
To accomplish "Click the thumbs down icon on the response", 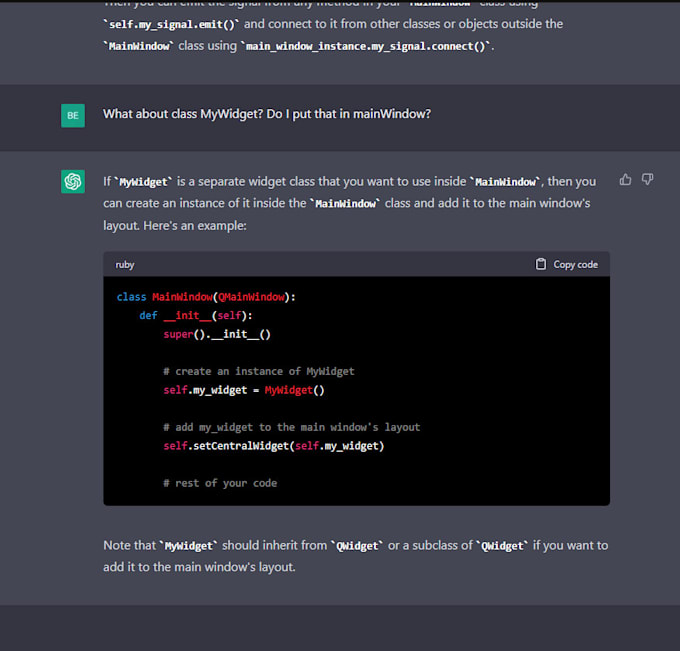I will click(647, 180).
